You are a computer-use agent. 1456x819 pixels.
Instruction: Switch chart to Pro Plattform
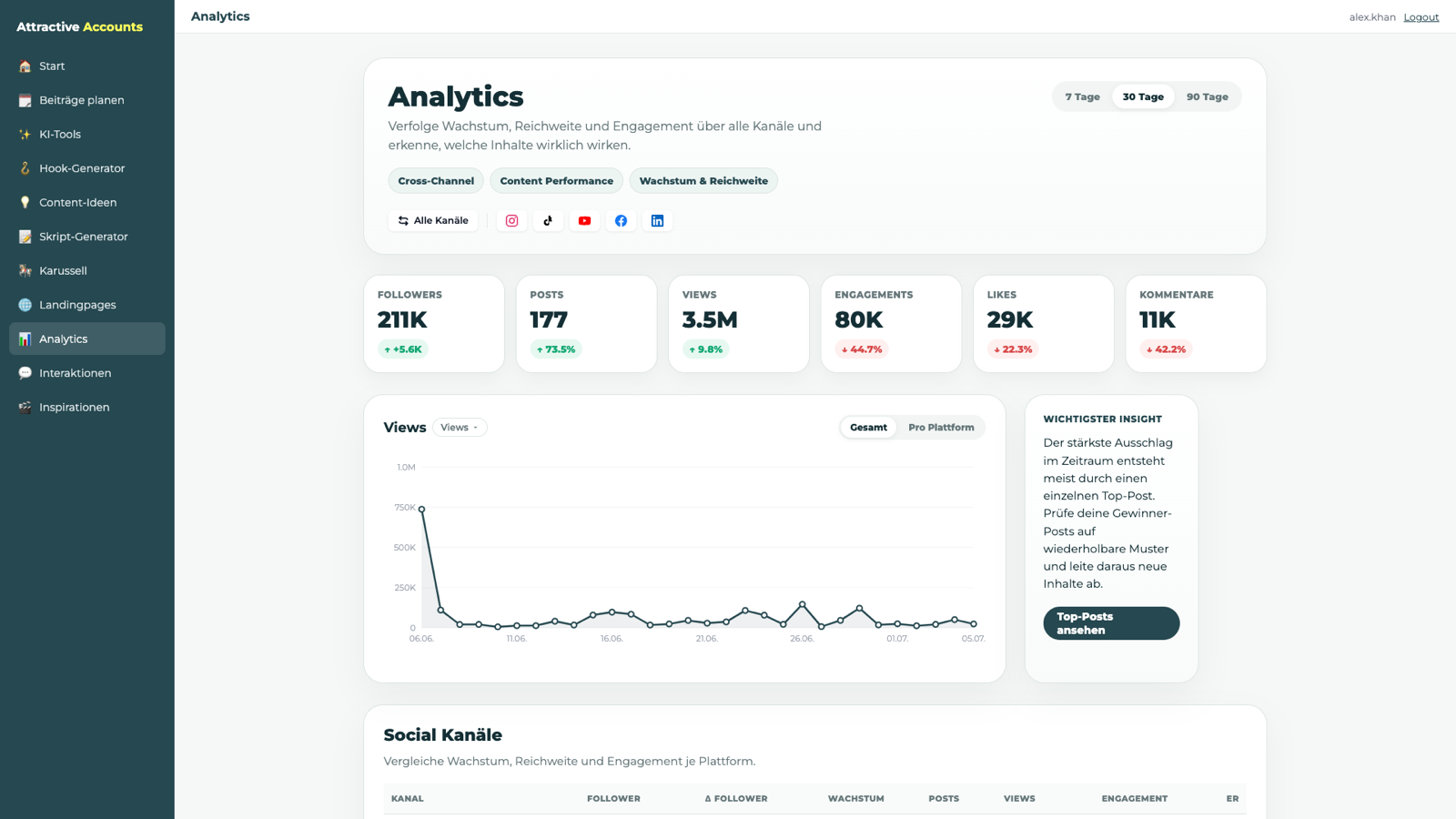941,428
